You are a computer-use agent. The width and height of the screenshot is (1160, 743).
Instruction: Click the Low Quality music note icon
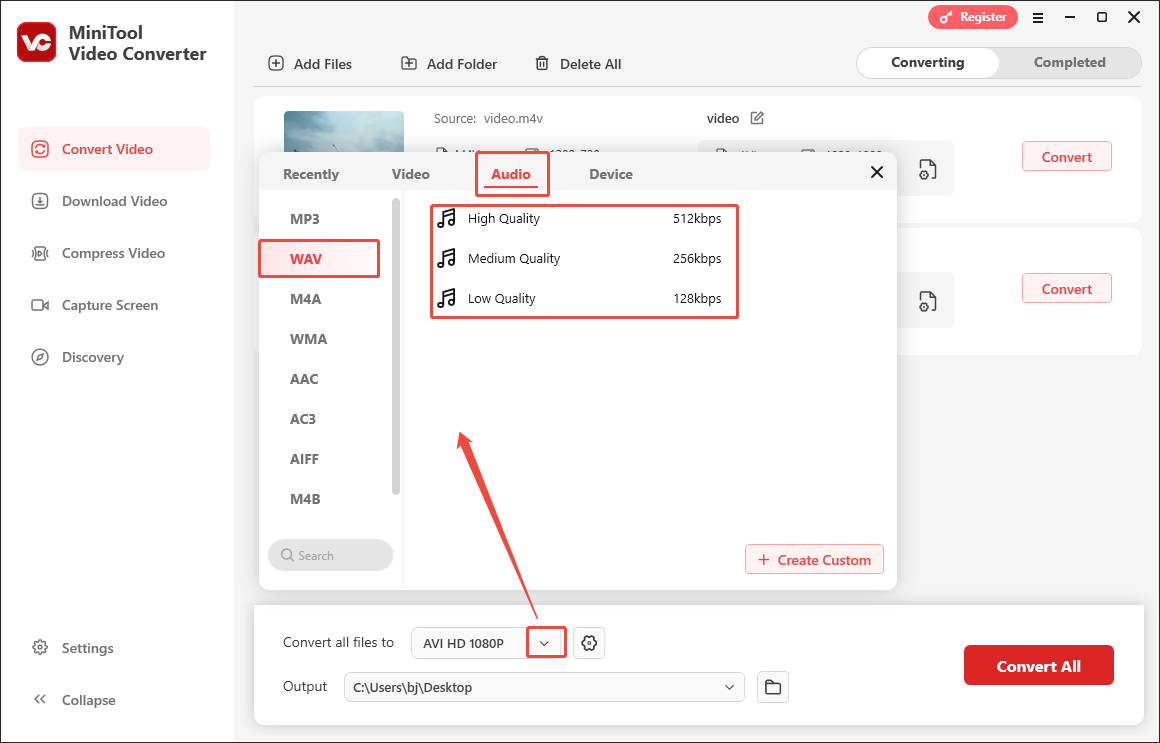click(446, 298)
